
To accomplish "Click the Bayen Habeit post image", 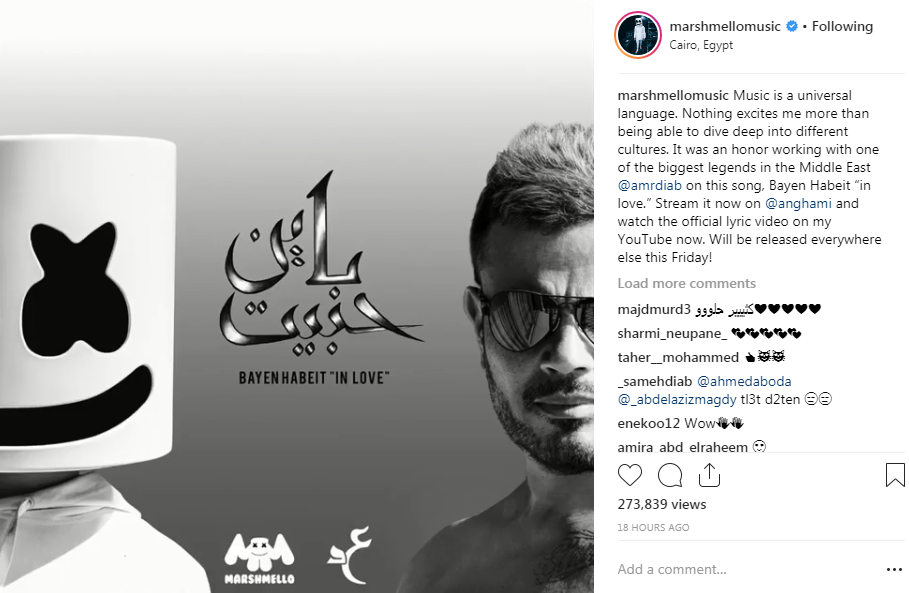I will [297, 297].
